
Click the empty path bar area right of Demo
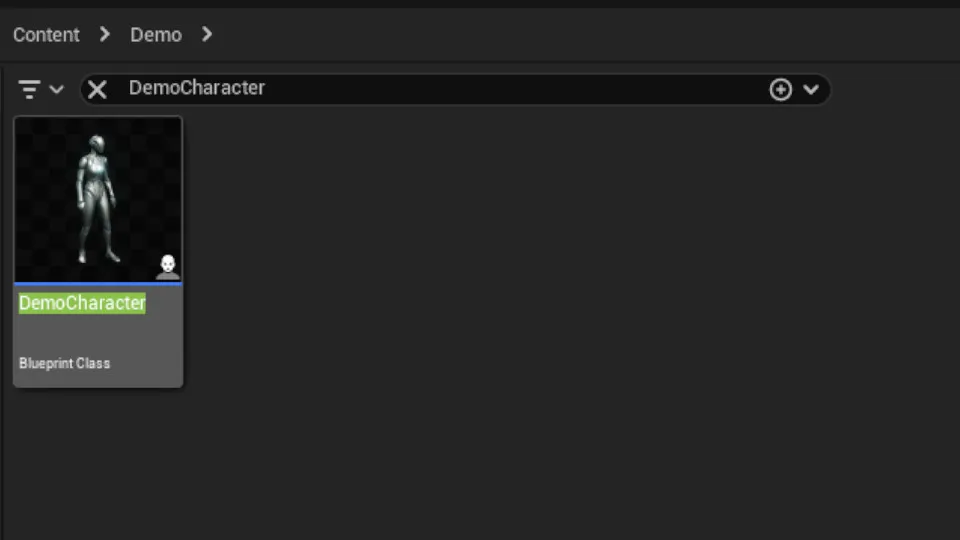point(582,35)
